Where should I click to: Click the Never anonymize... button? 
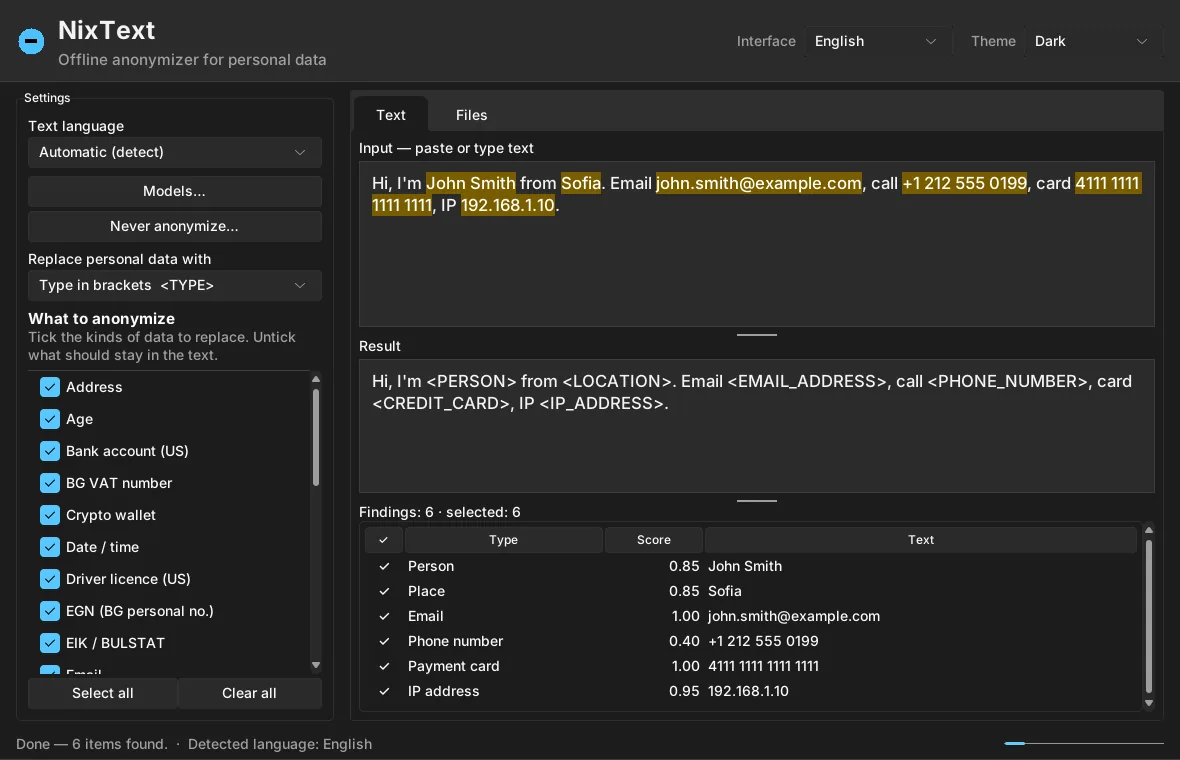click(x=175, y=226)
